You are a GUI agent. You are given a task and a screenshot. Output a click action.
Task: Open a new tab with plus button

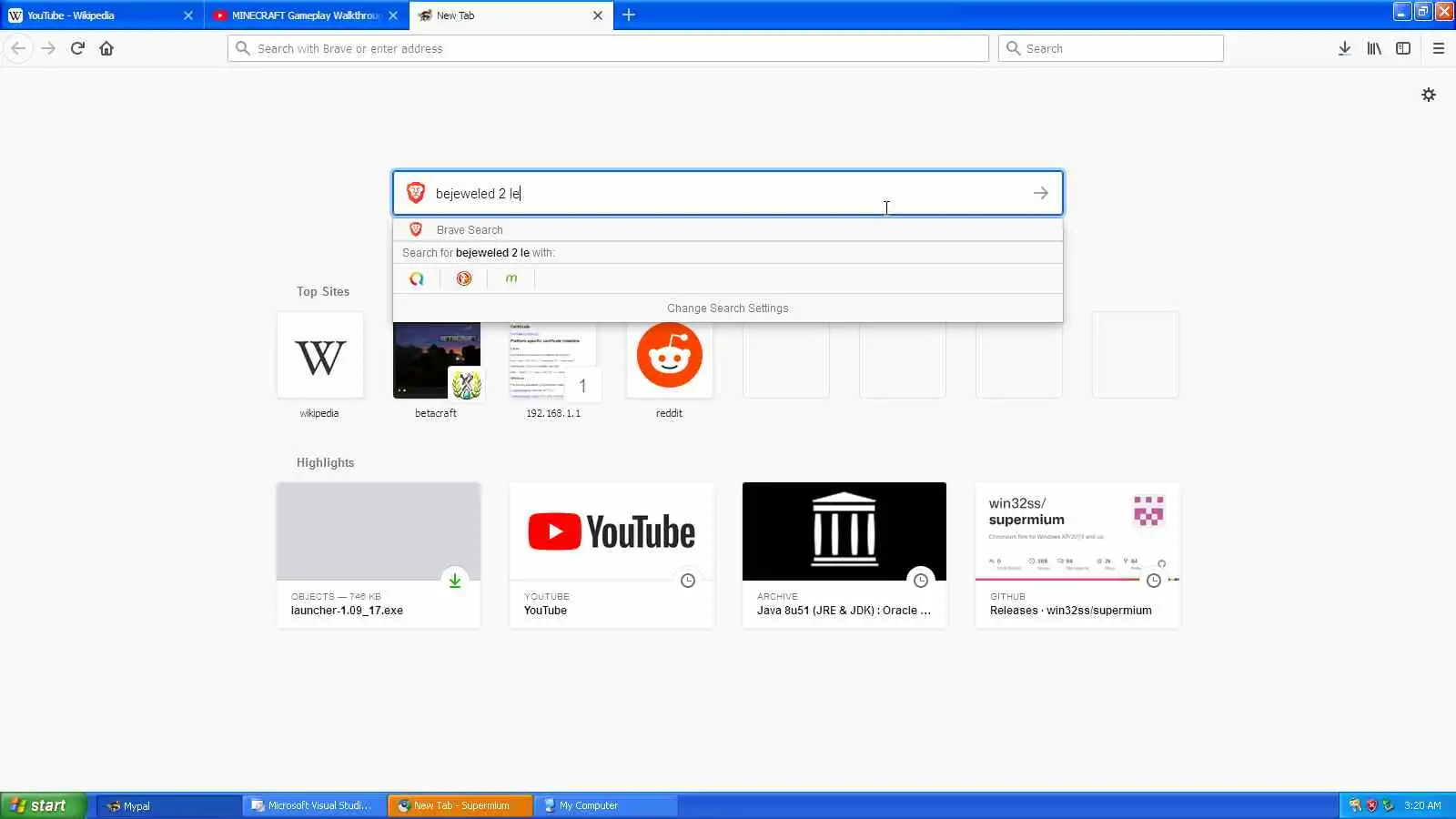[x=629, y=15]
